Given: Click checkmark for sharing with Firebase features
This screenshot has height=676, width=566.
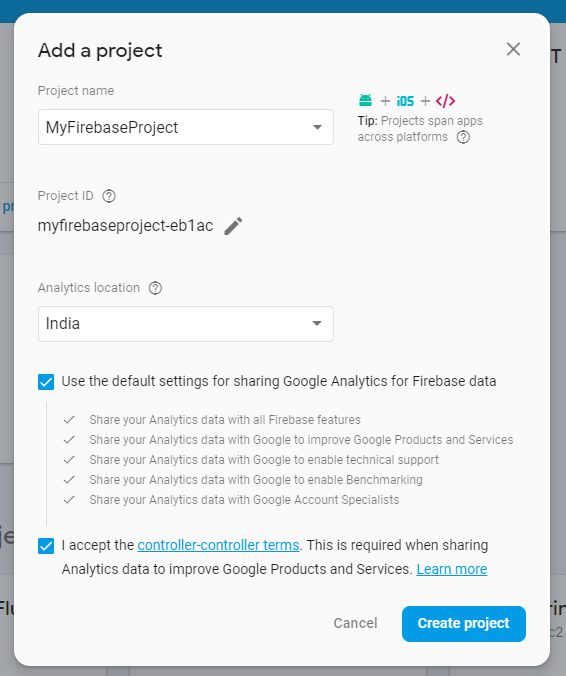Looking at the screenshot, I should pyautogui.click(x=69, y=420).
